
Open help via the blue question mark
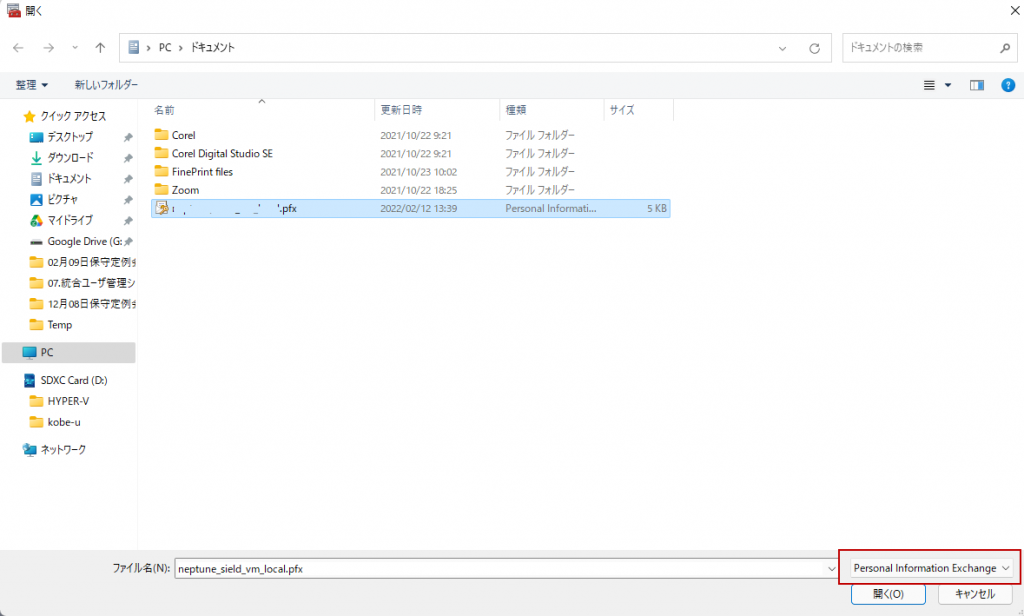pos(1008,85)
